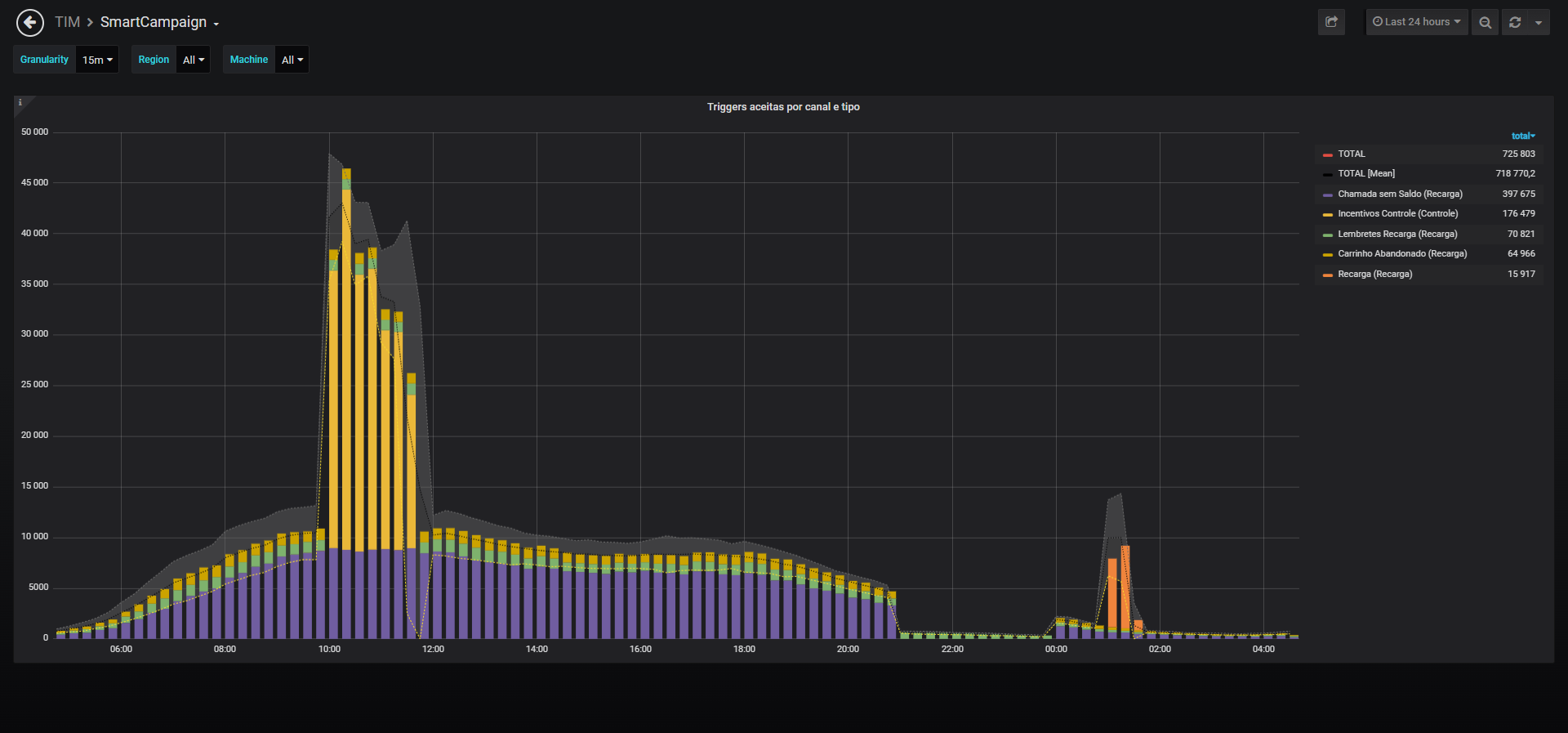Image resolution: width=1568 pixels, height=733 pixels.
Task: Toggle the TOTAL [Mean] series in legend
Action: (x=1366, y=173)
